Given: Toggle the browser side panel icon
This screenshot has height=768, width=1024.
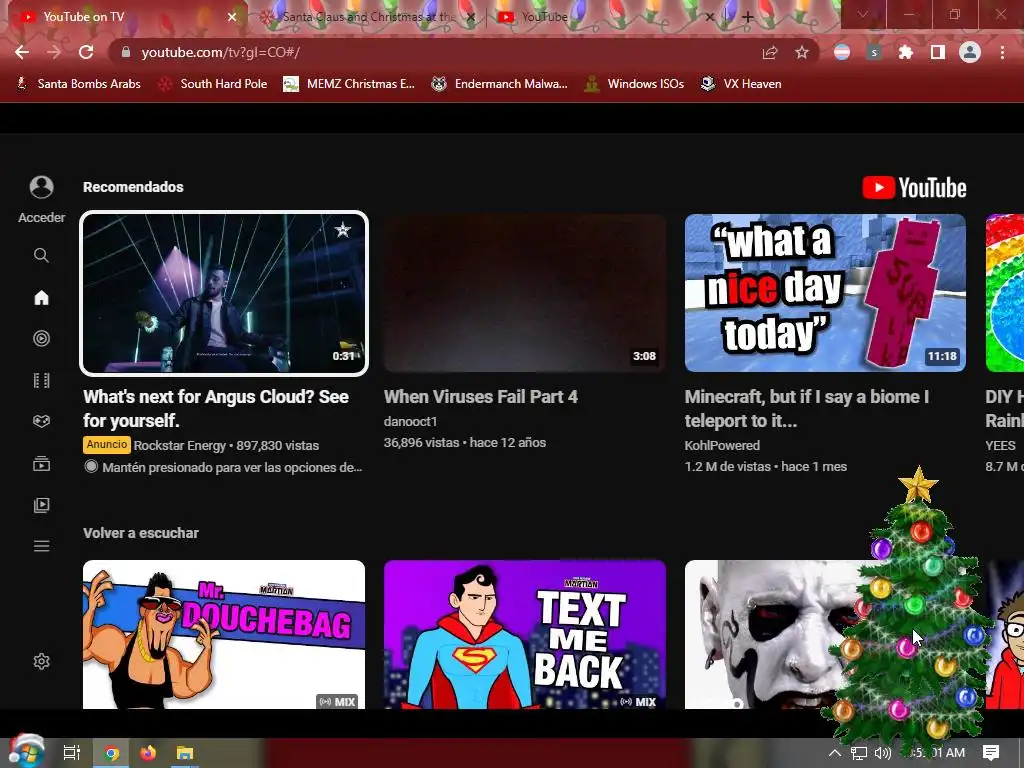Looking at the screenshot, I should pyautogui.click(x=938, y=52).
